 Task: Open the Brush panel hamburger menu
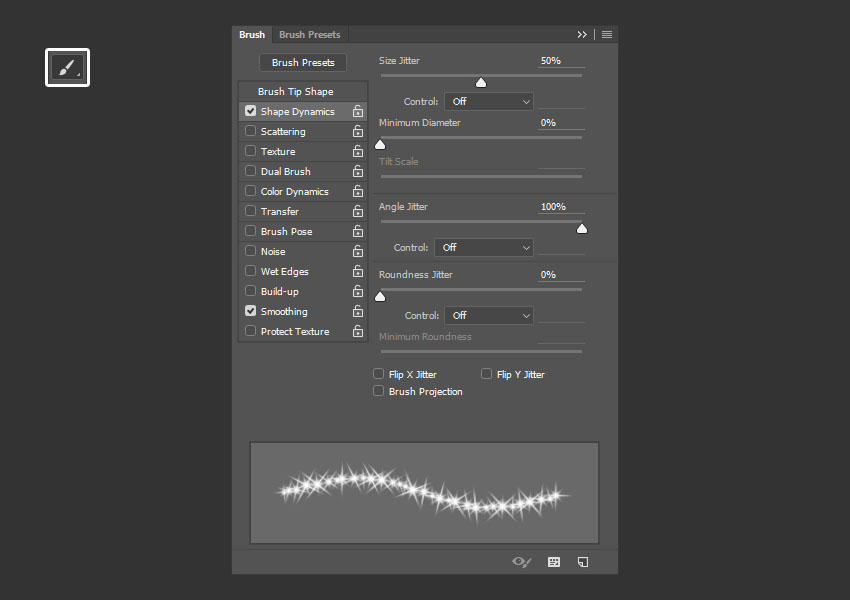pos(607,35)
